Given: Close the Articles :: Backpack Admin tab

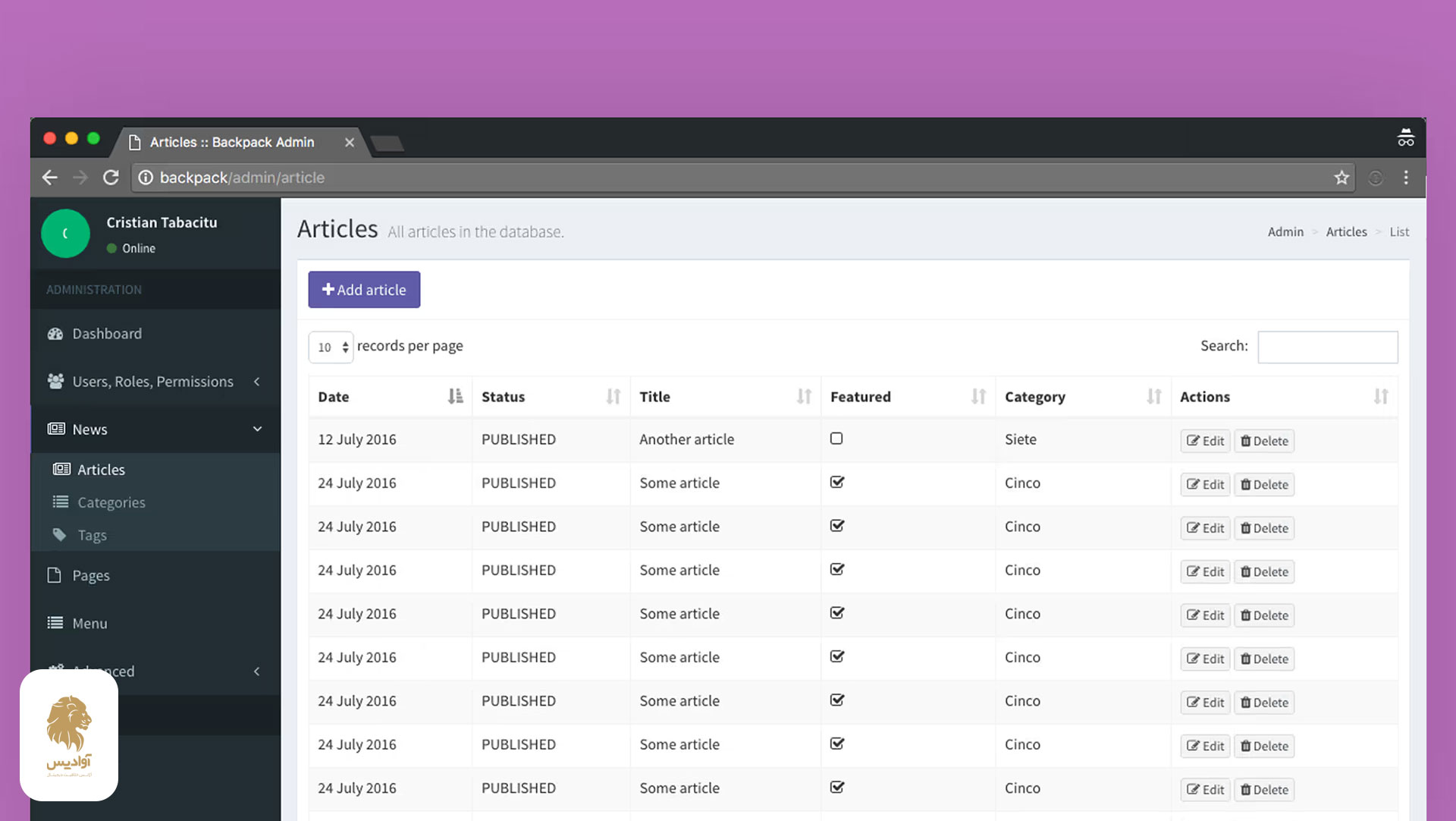Looking at the screenshot, I should click(x=350, y=143).
